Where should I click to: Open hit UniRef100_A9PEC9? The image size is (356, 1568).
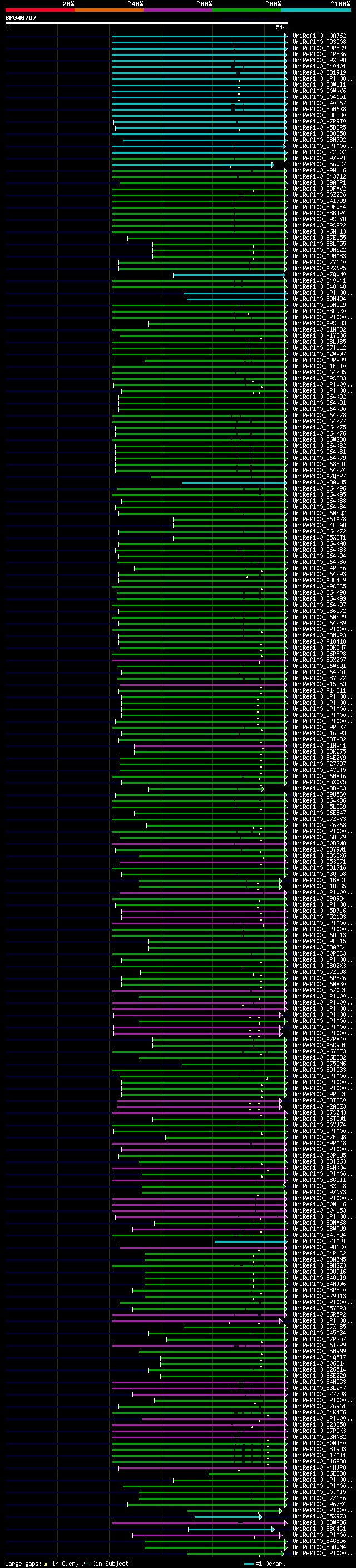[319, 48]
